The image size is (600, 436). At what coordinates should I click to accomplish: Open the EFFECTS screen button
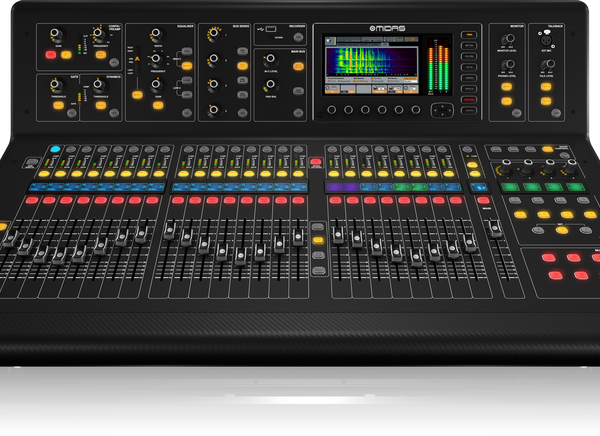coord(469,89)
